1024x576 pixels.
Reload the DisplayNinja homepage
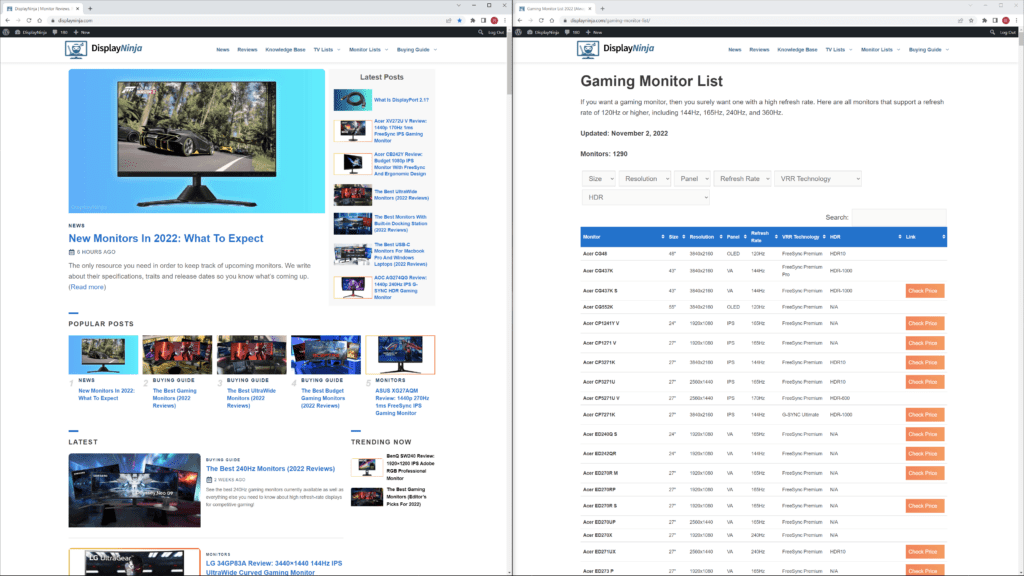pyautogui.click(x=29, y=19)
